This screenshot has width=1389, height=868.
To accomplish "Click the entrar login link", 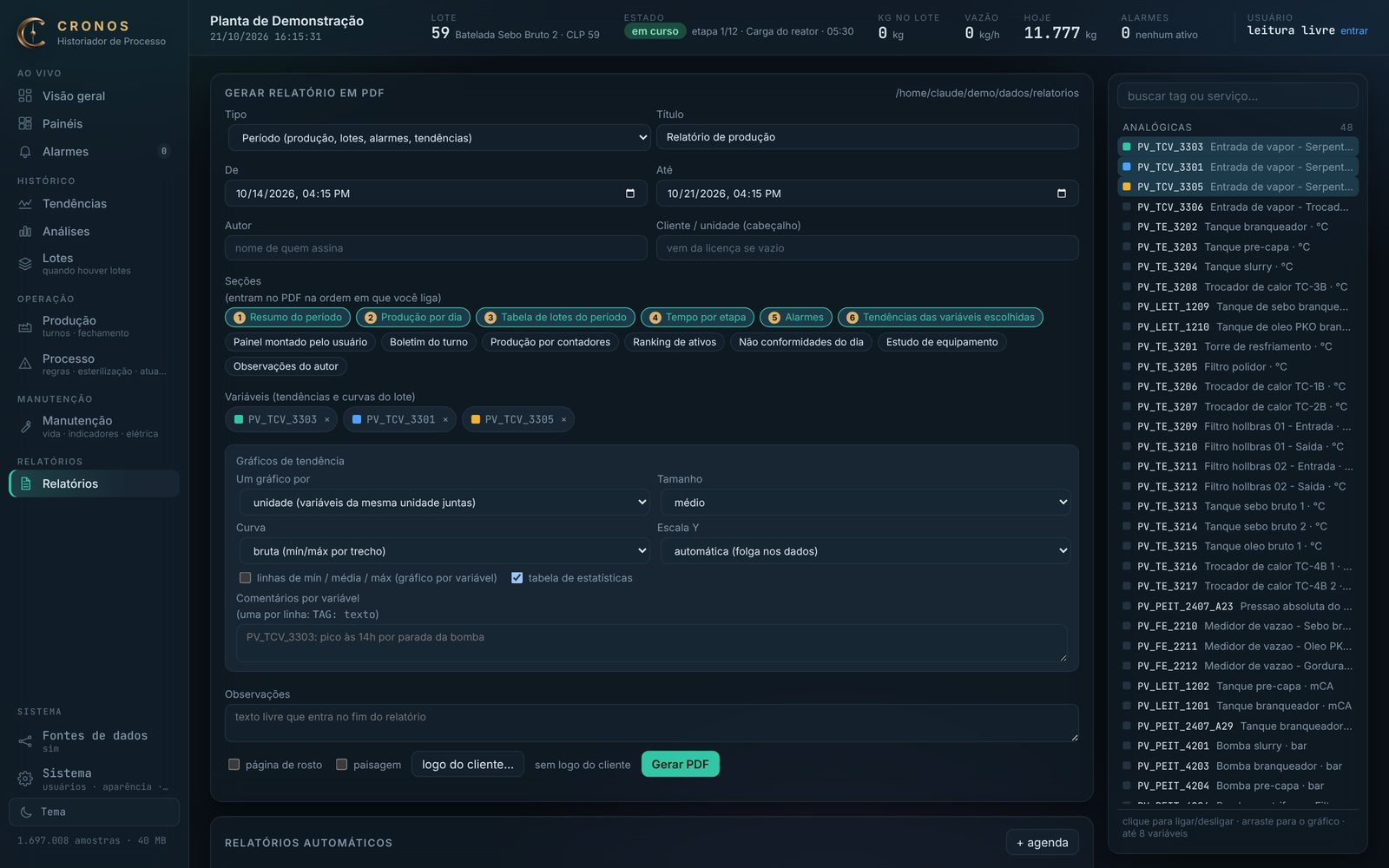I will pyautogui.click(x=1354, y=31).
